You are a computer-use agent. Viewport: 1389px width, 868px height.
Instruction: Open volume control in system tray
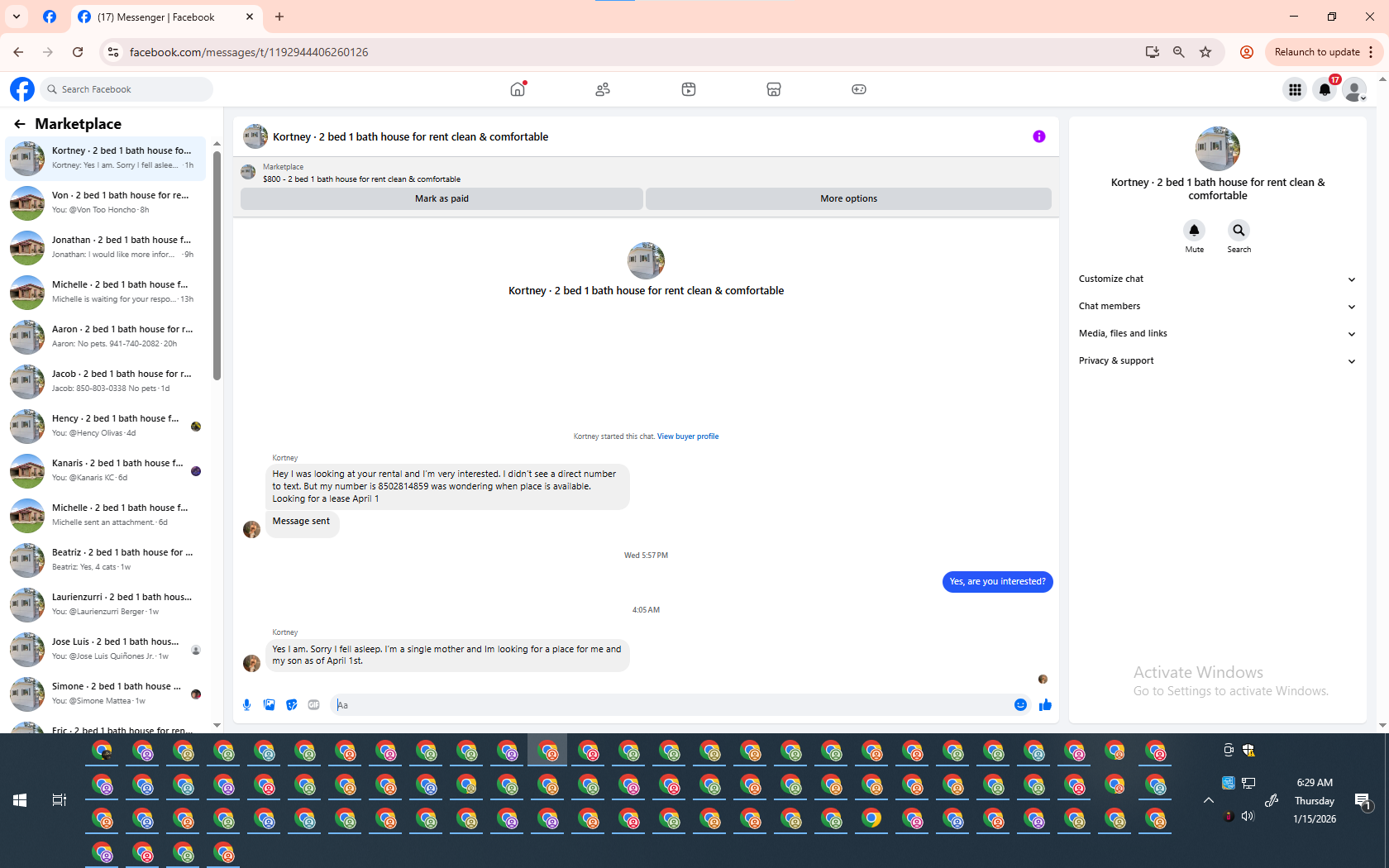[x=1248, y=816]
